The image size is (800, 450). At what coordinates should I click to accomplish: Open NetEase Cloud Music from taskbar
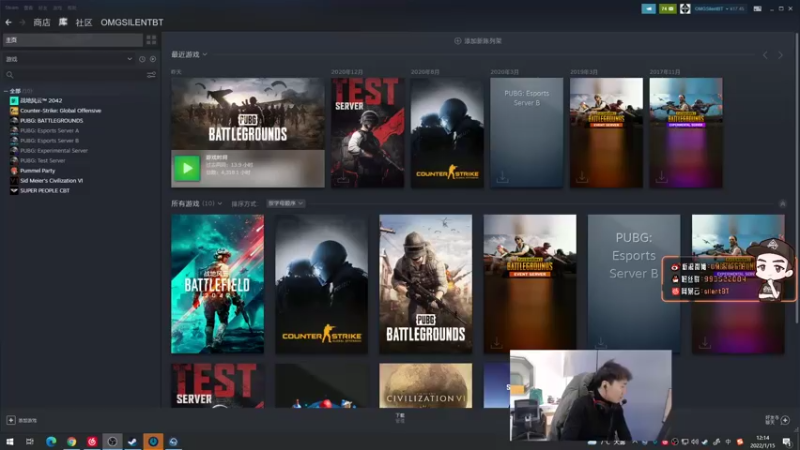point(92,441)
